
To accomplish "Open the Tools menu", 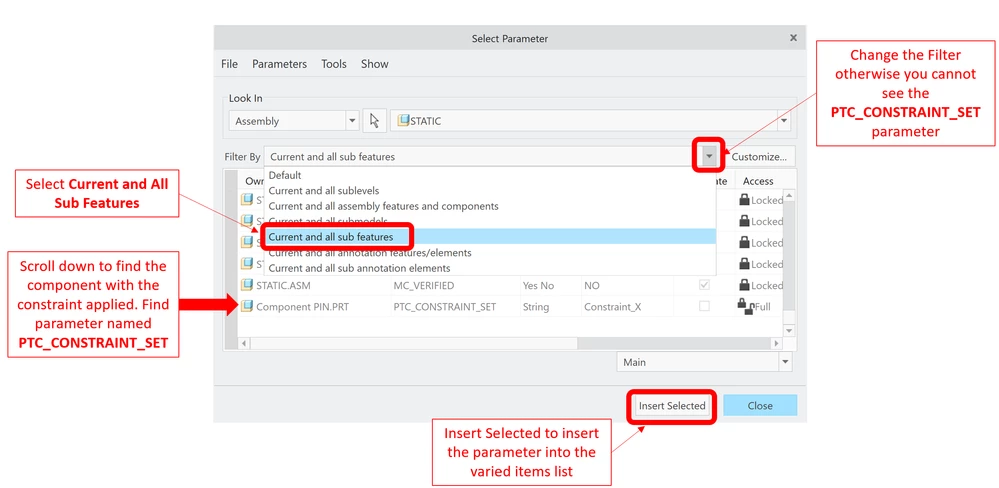I will point(334,64).
